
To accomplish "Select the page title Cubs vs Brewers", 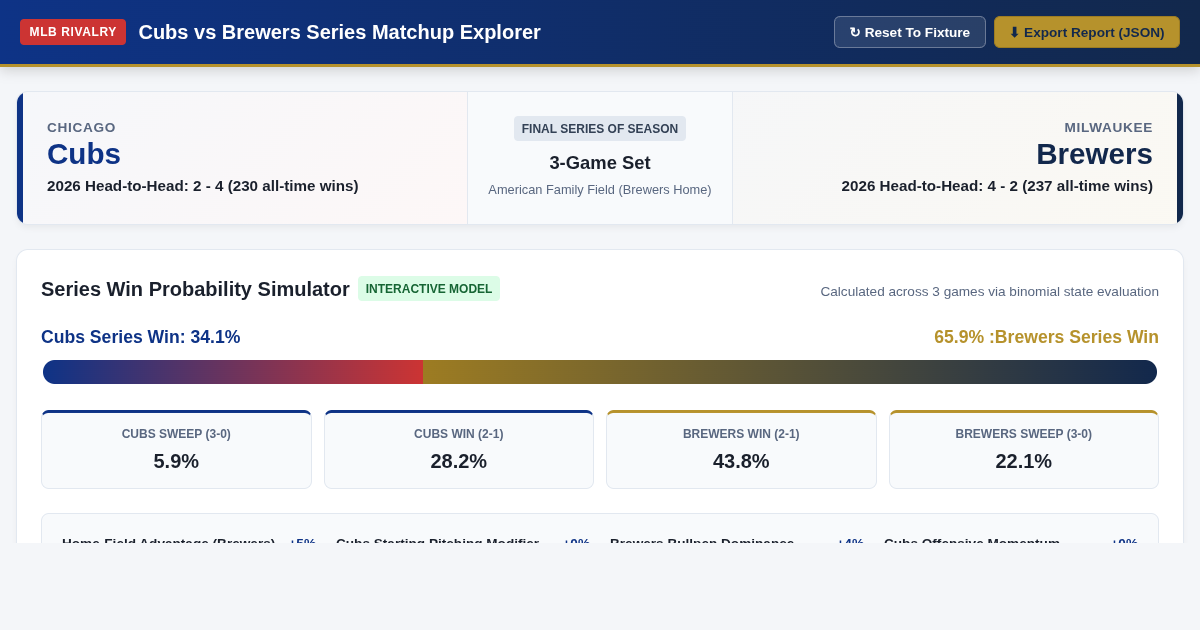I will (x=340, y=32).
